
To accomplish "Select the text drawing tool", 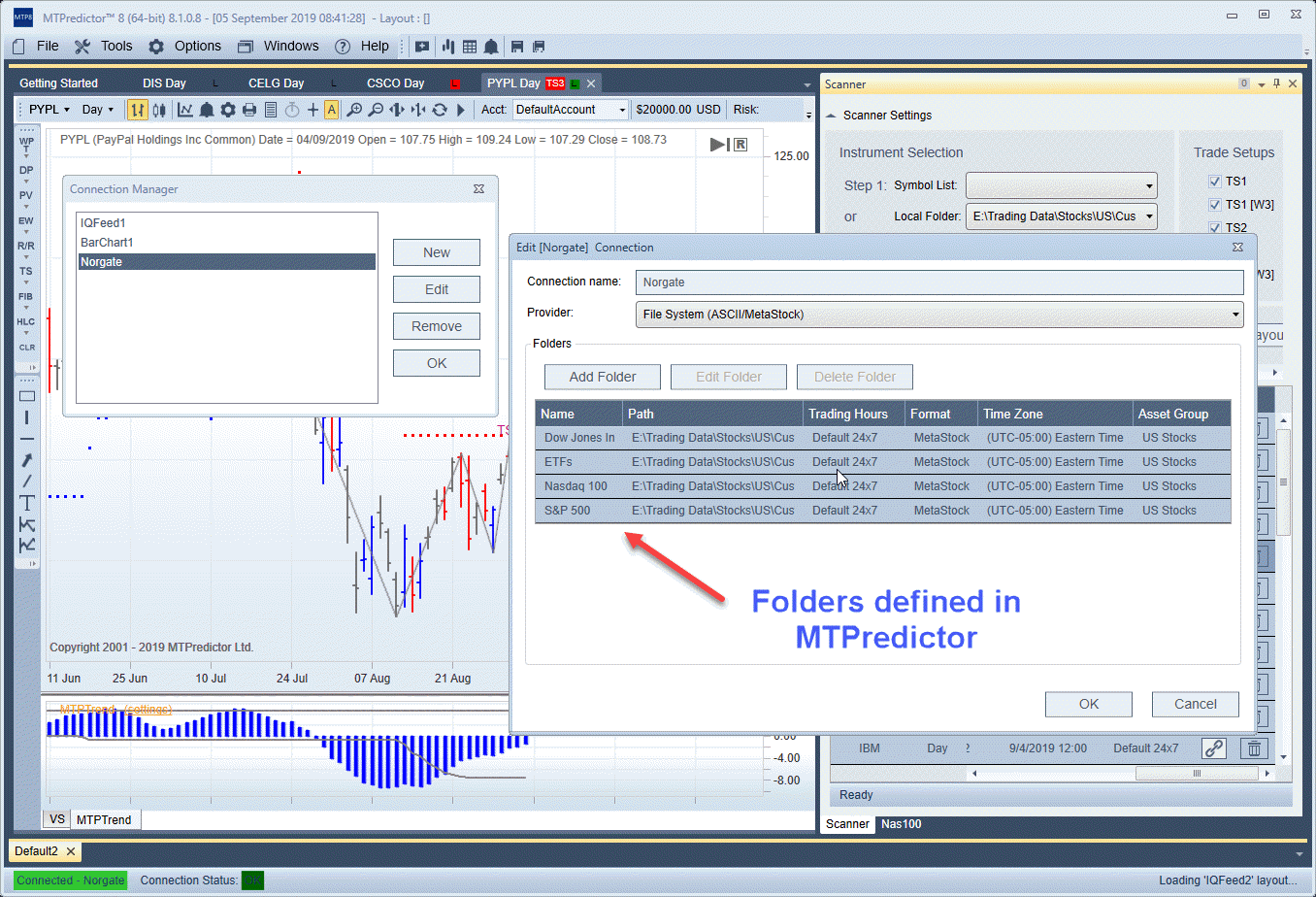I will 27,503.
